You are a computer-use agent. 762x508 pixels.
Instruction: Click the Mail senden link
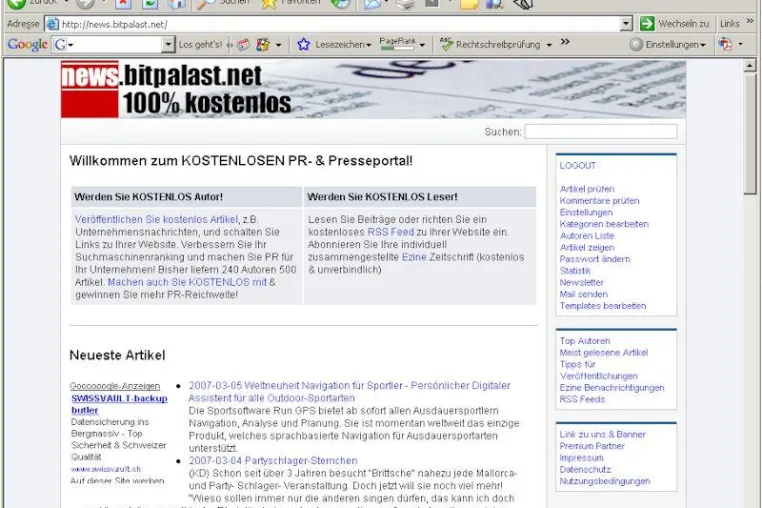coord(583,294)
